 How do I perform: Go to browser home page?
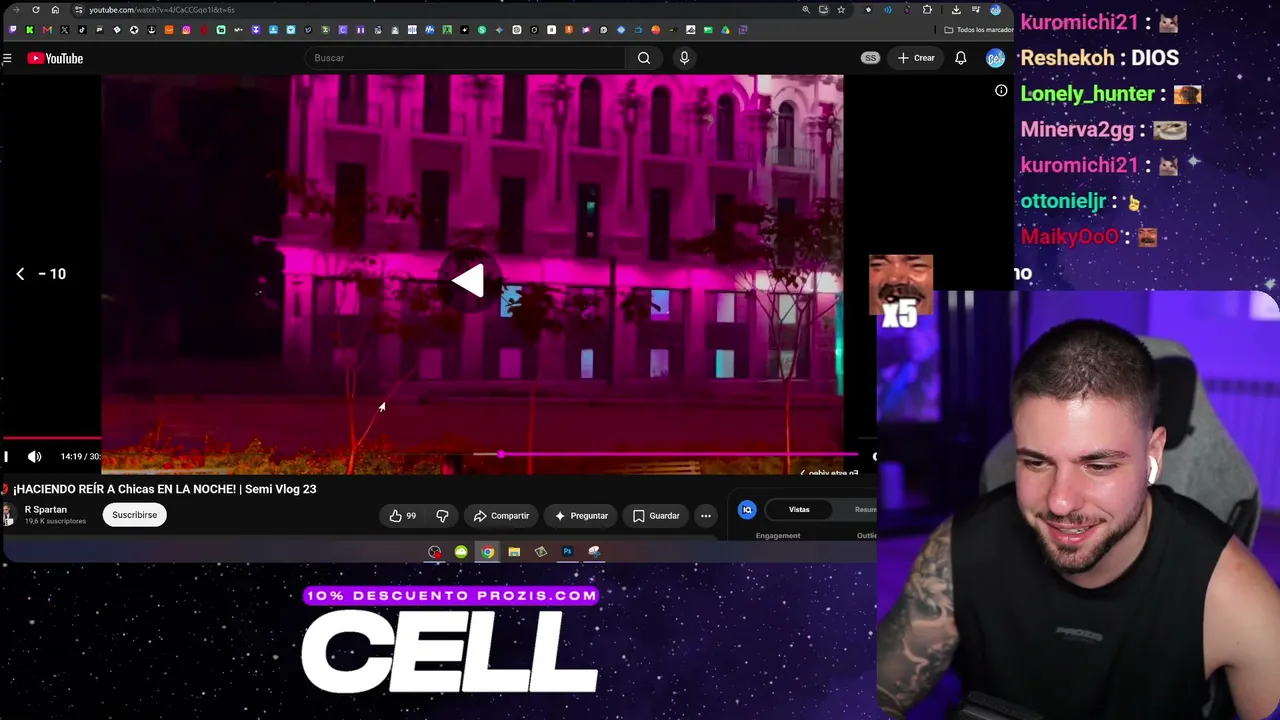click(55, 10)
